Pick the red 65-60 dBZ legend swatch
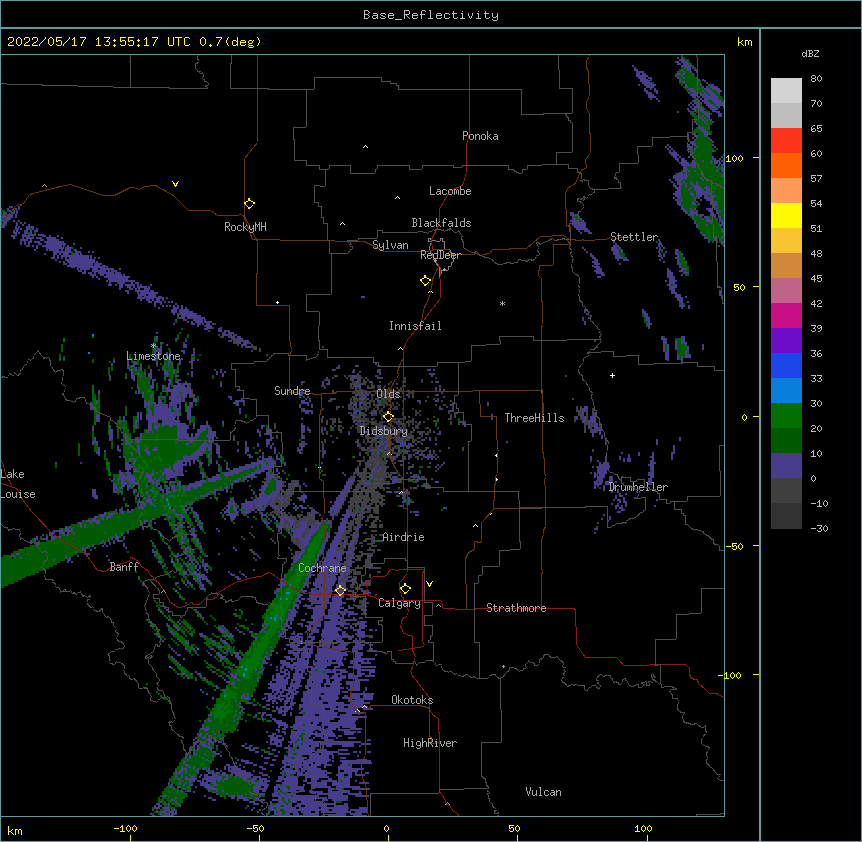Screen dimensions: 862x842 [x=786, y=141]
